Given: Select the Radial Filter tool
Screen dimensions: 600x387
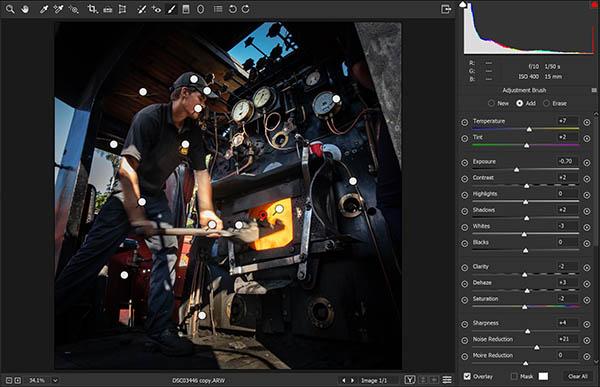Looking at the screenshot, I should (x=201, y=9).
